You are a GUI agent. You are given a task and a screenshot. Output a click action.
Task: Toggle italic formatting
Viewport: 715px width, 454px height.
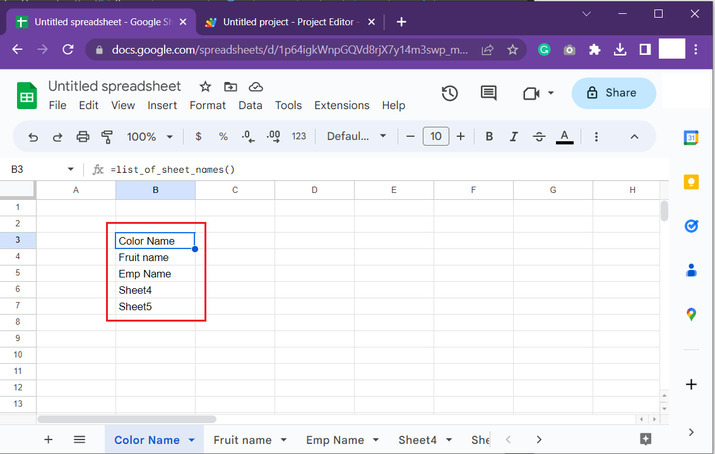514,136
